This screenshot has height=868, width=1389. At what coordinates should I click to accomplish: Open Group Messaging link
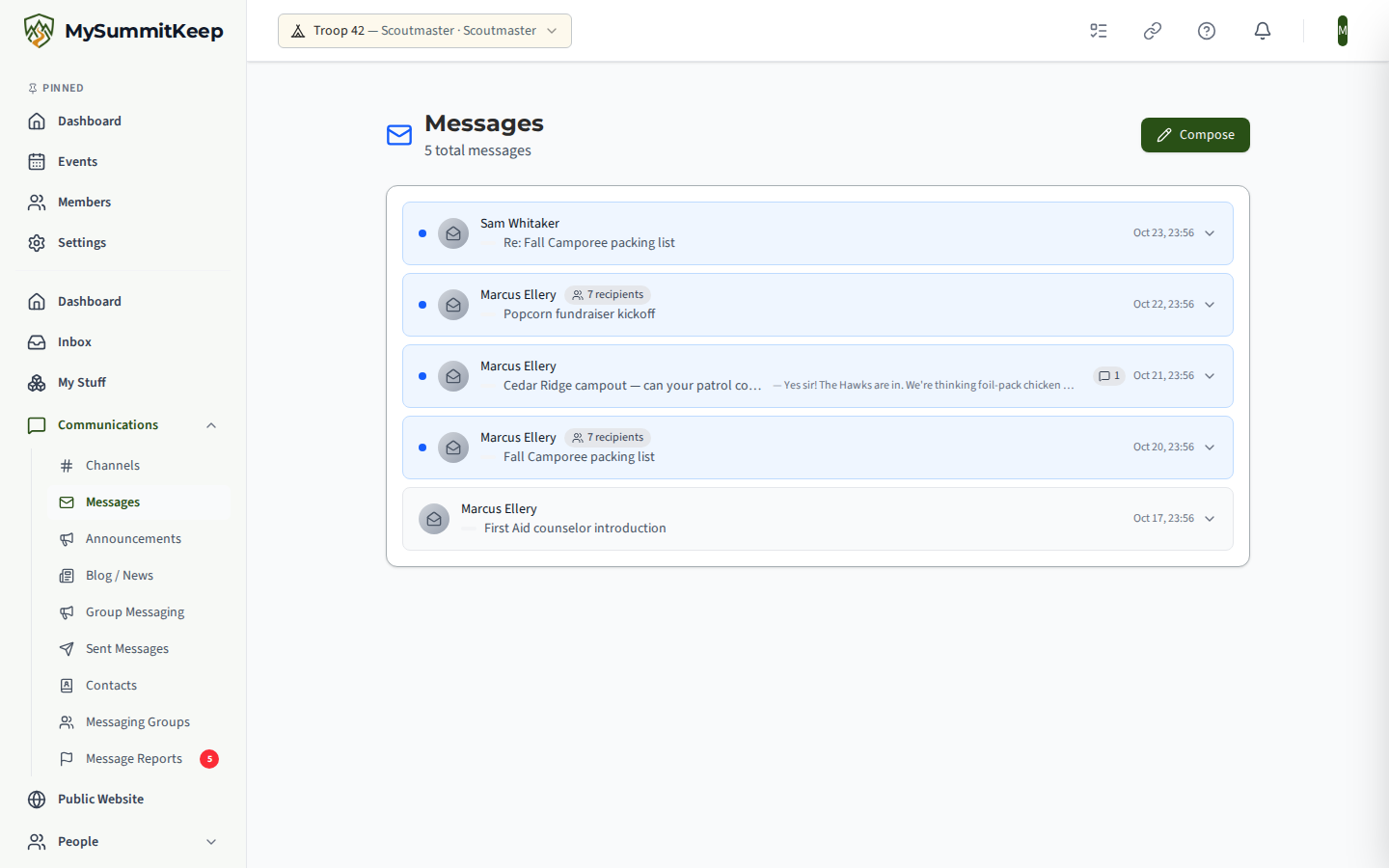139,612
